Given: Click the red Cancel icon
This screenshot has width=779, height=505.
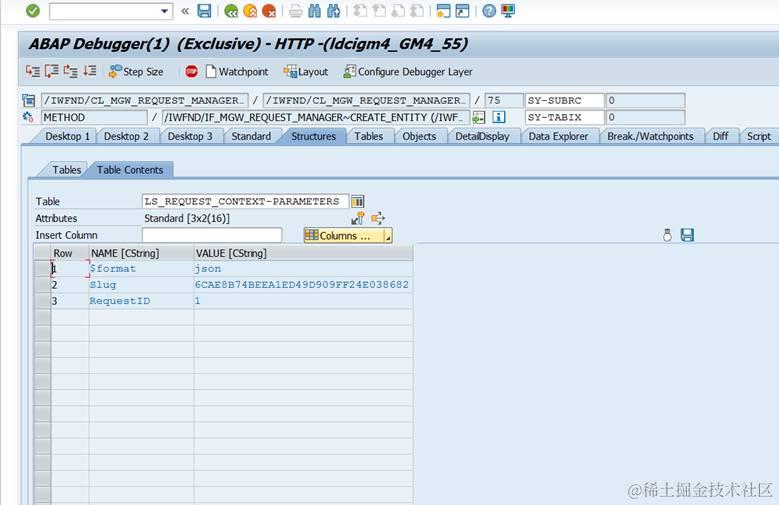Looking at the screenshot, I should pyautogui.click(x=269, y=11).
